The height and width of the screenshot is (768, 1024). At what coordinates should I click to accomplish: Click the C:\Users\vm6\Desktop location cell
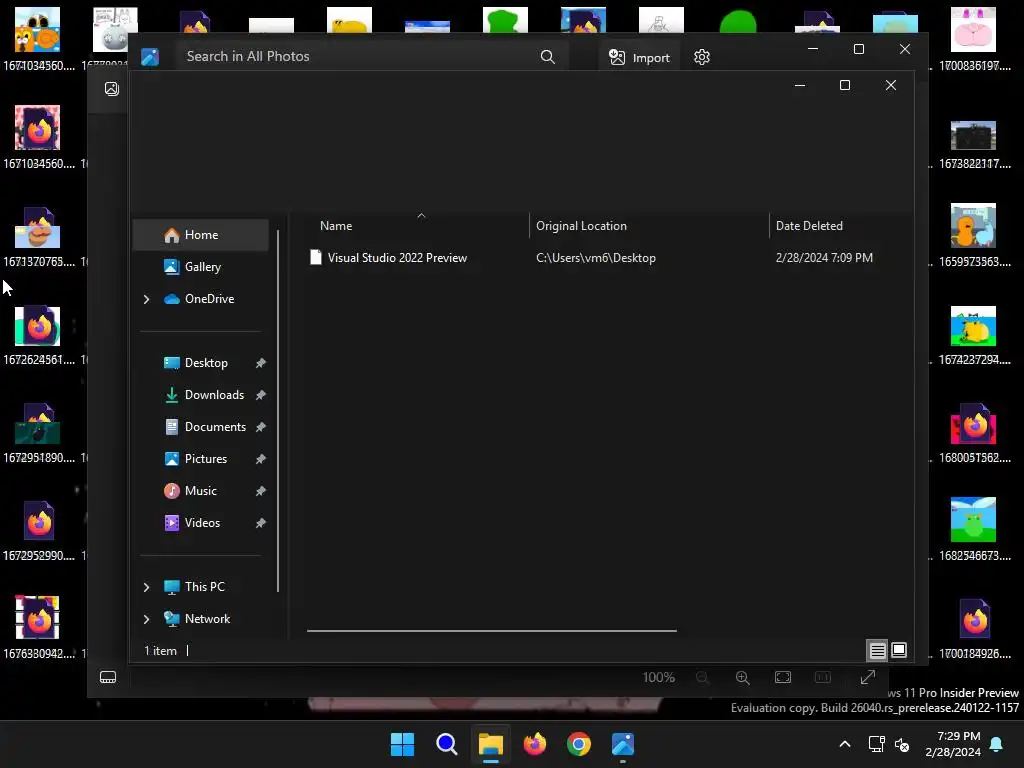point(596,258)
